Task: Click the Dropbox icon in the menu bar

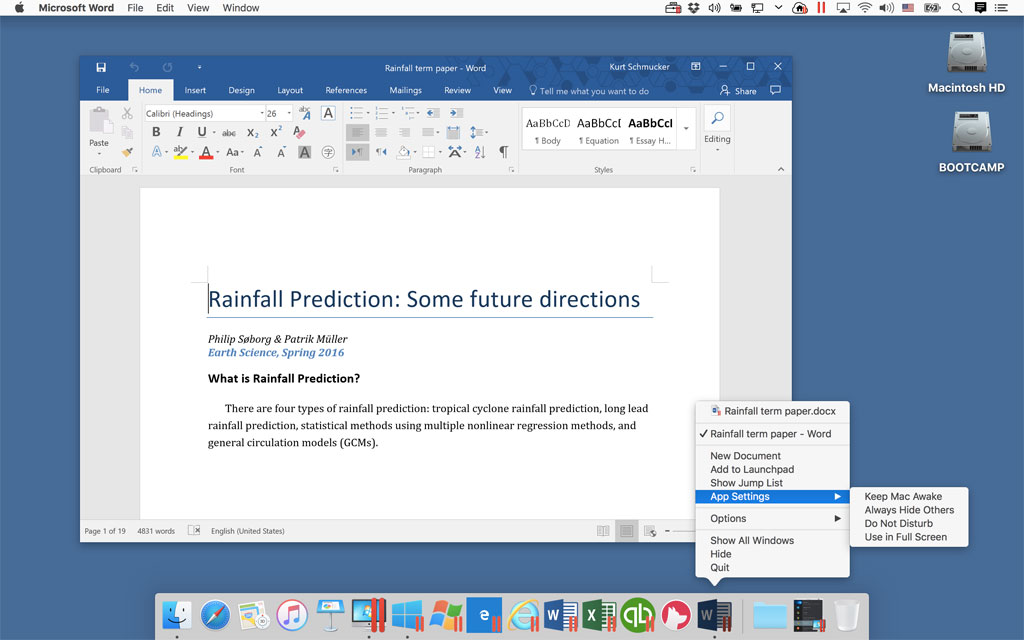Action: (694, 8)
